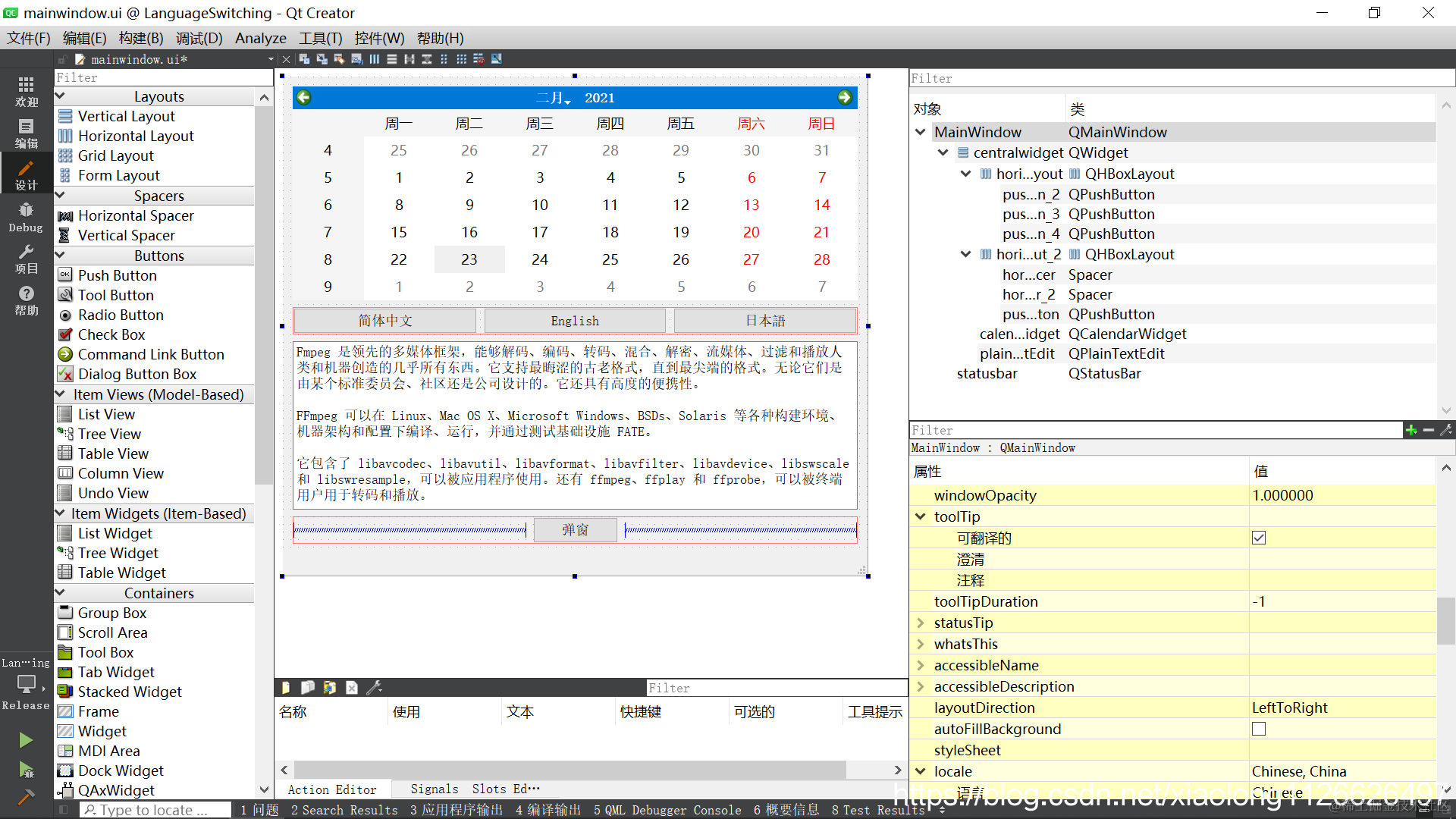Screen dimensions: 1456x819
Task: Collapse the centralwidget tree node
Action: pyautogui.click(x=943, y=152)
